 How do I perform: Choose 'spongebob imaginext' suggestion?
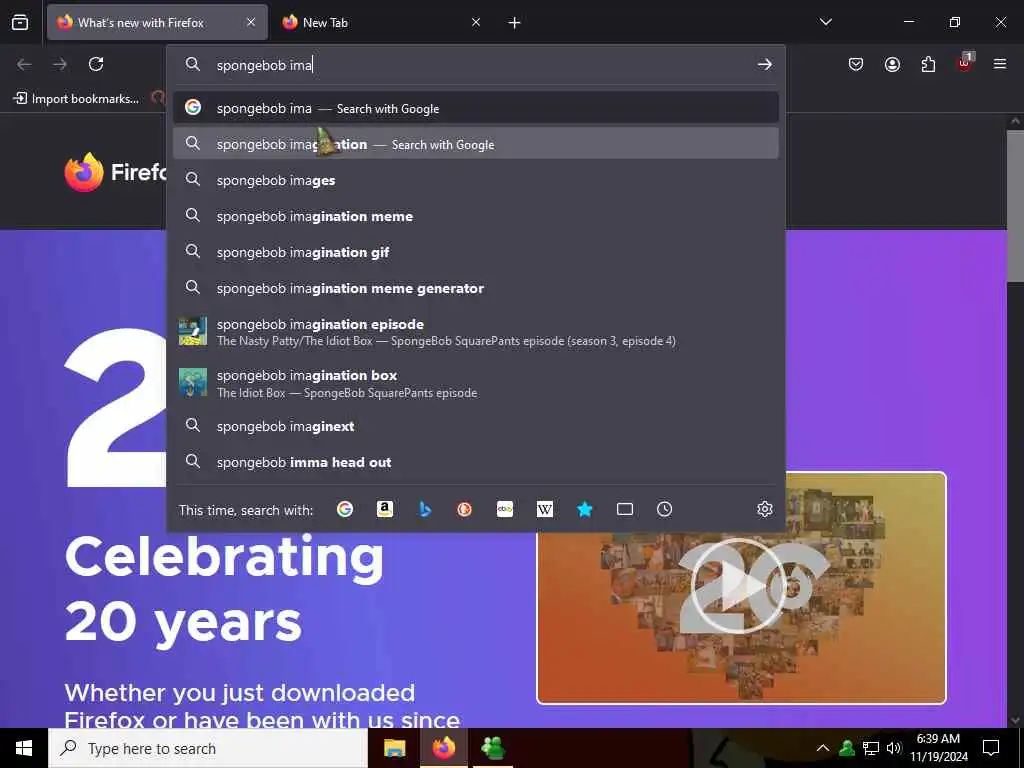(475, 426)
